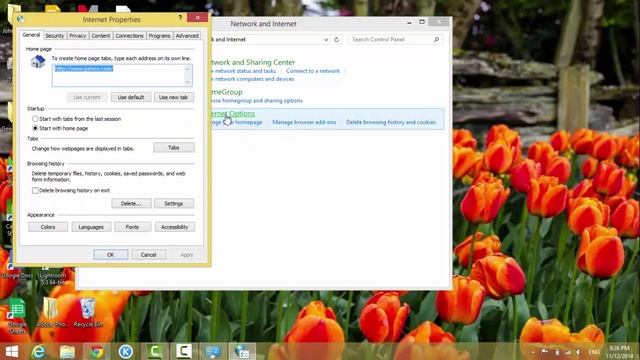Open the Tabs settings button
Image resolution: width=640 pixels, height=360 pixels.
click(x=173, y=147)
